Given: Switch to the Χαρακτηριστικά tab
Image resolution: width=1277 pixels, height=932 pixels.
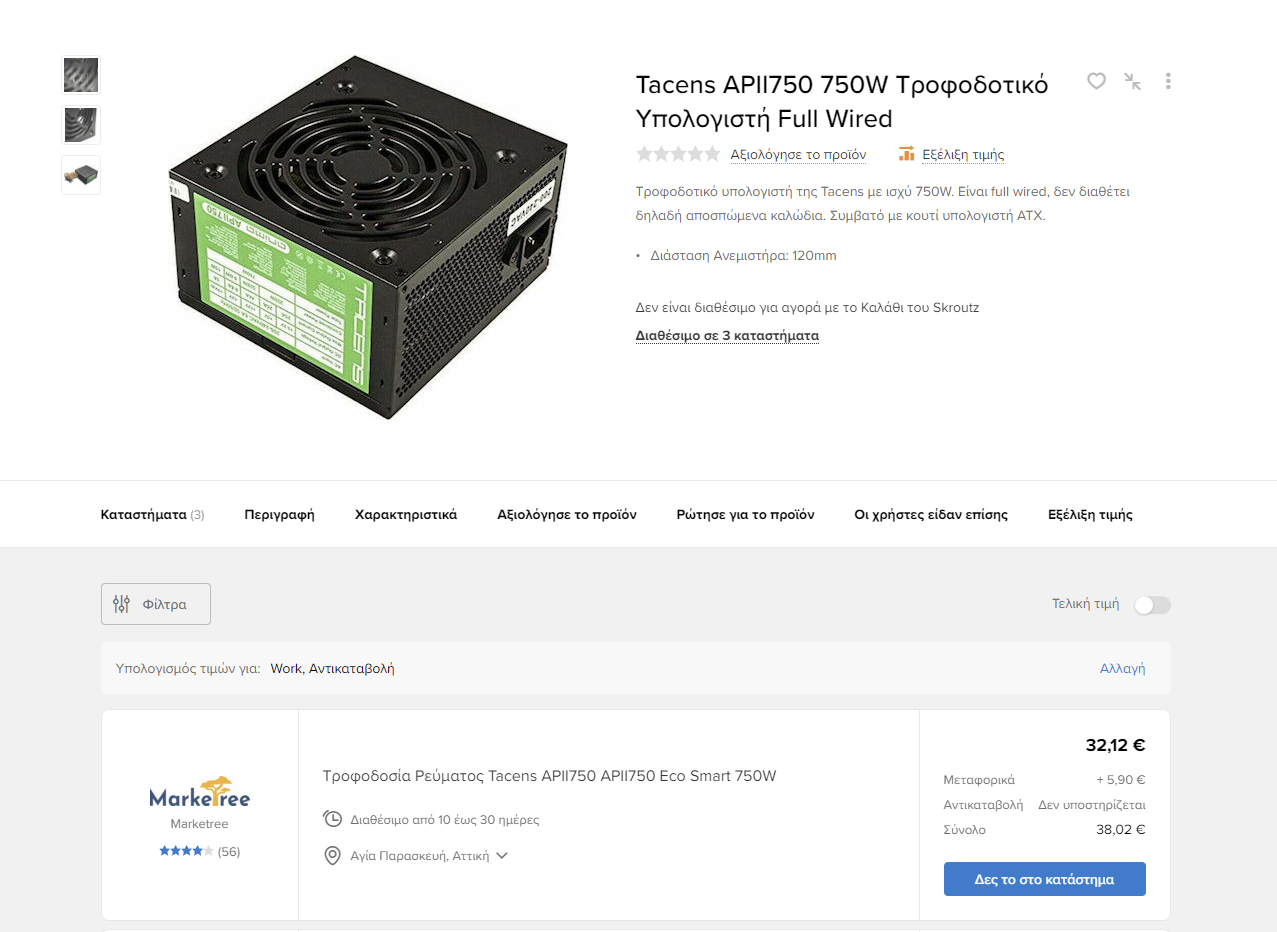Looking at the screenshot, I should [x=406, y=515].
